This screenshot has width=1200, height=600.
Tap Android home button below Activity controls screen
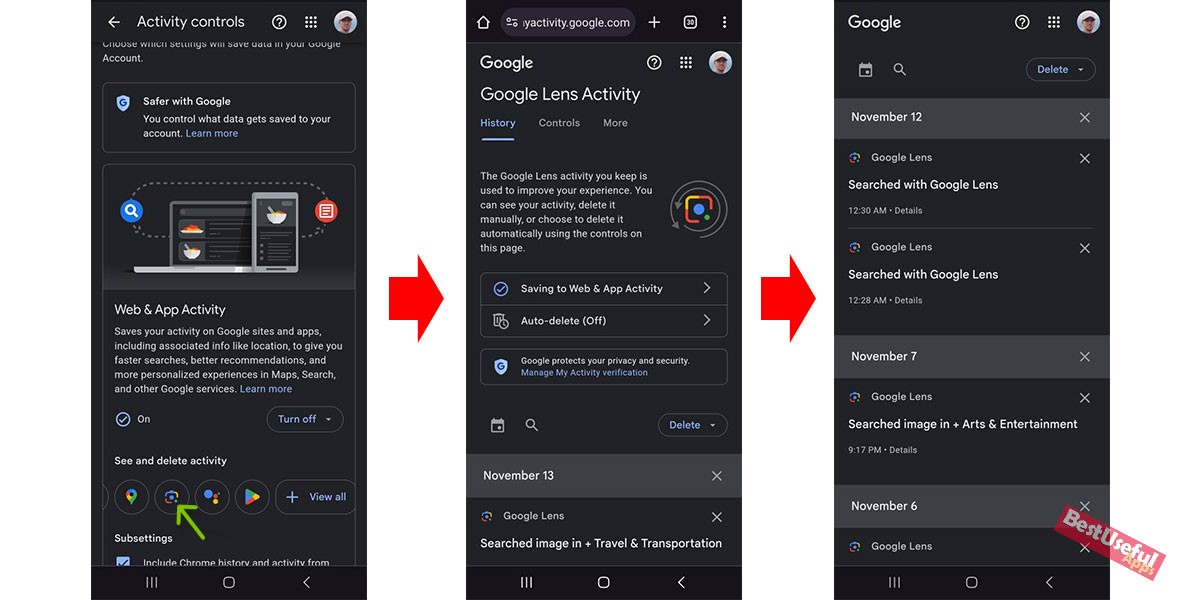[x=229, y=582]
